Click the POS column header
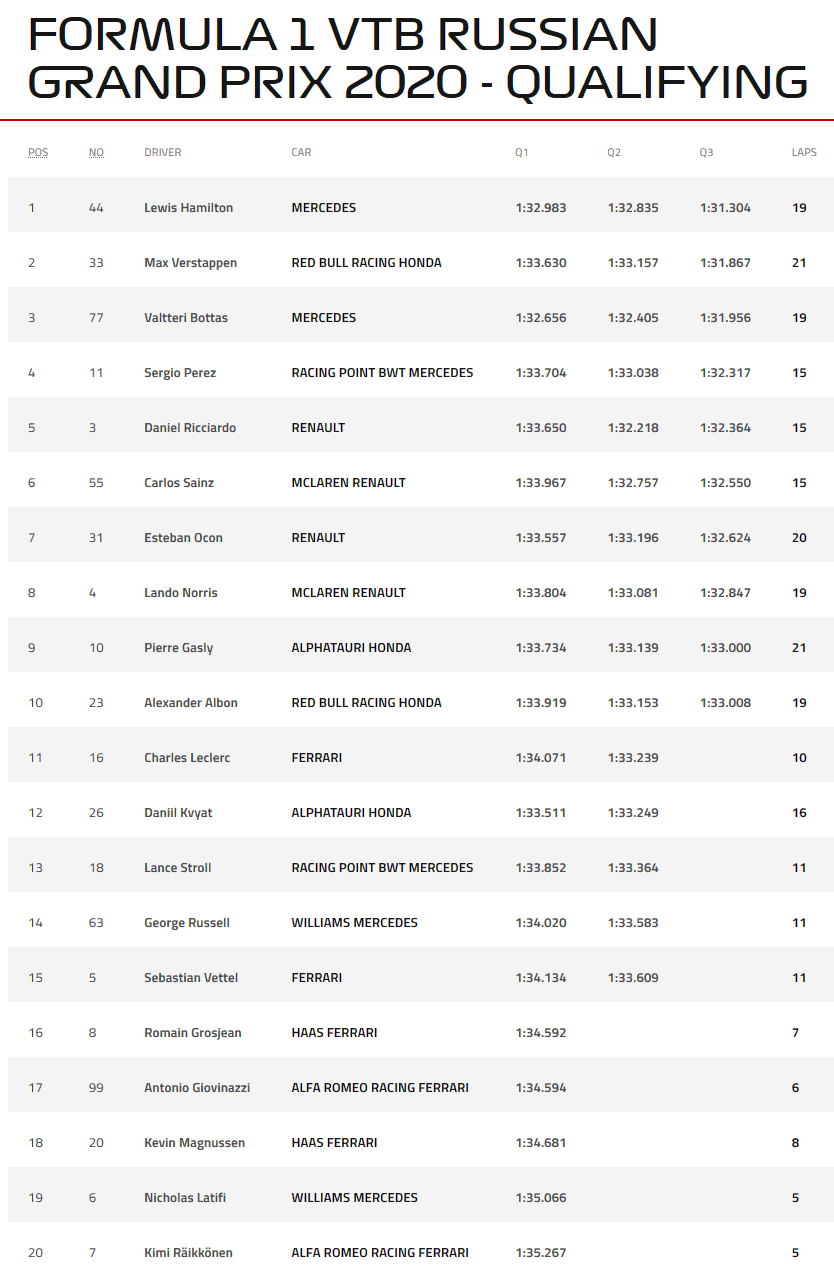This screenshot has height=1269, width=834. click(x=38, y=153)
